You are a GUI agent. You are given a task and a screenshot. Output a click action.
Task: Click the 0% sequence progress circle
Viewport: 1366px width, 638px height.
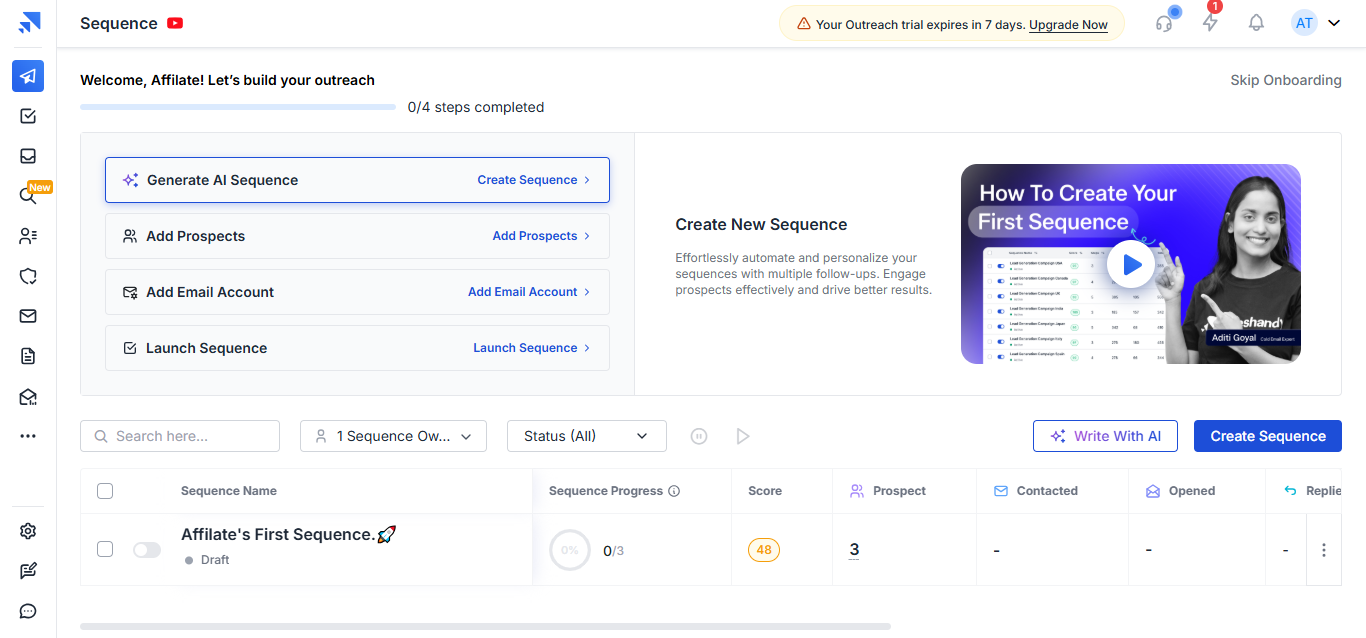[x=570, y=550]
